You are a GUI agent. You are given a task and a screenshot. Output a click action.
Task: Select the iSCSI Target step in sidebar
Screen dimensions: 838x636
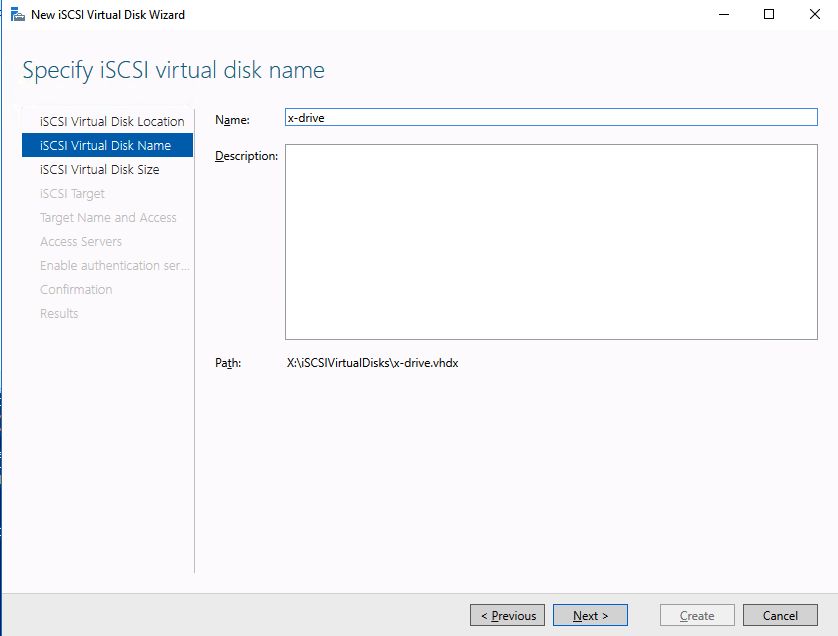(72, 193)
